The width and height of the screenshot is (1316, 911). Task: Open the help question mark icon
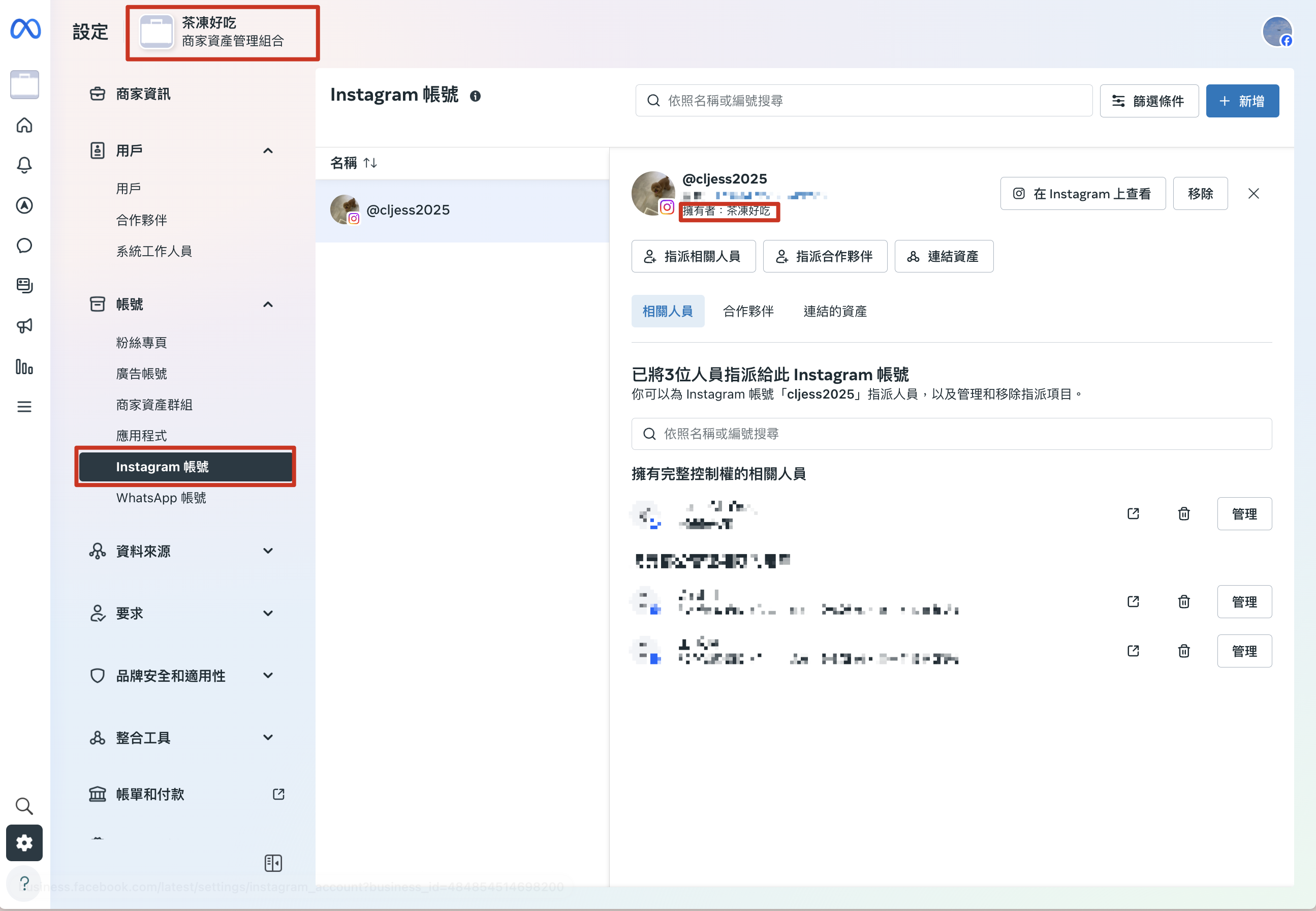pyautogui.click(x=24, y=883)
